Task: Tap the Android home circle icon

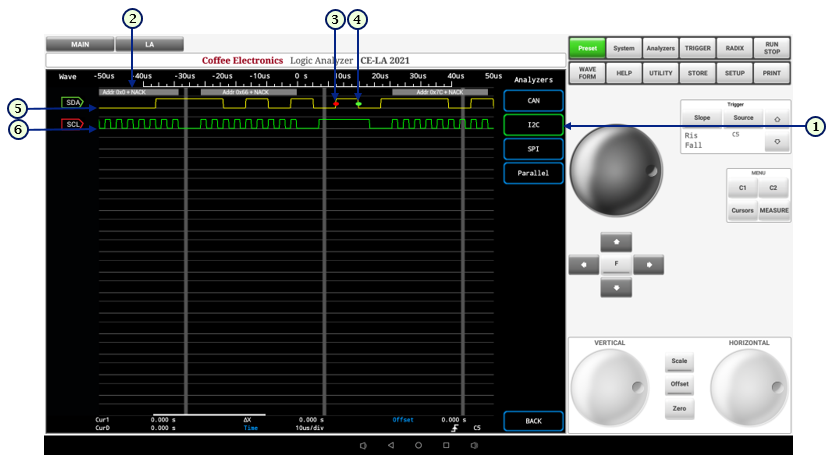Action: (418, 445)
